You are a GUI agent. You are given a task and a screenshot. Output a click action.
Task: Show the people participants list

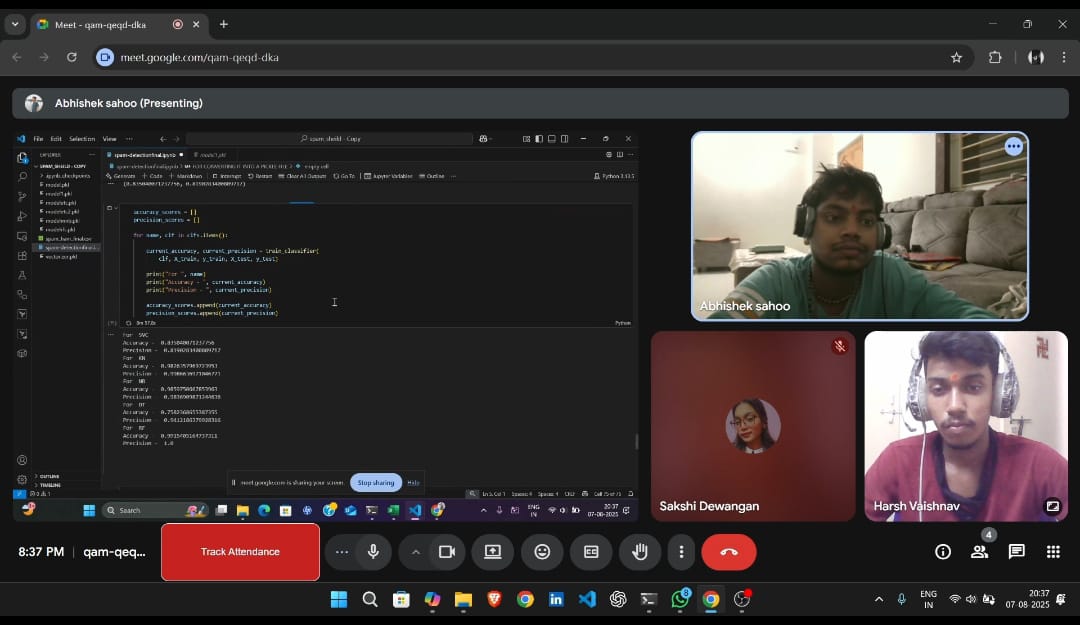pyautogui.click(x=979, y=552)
